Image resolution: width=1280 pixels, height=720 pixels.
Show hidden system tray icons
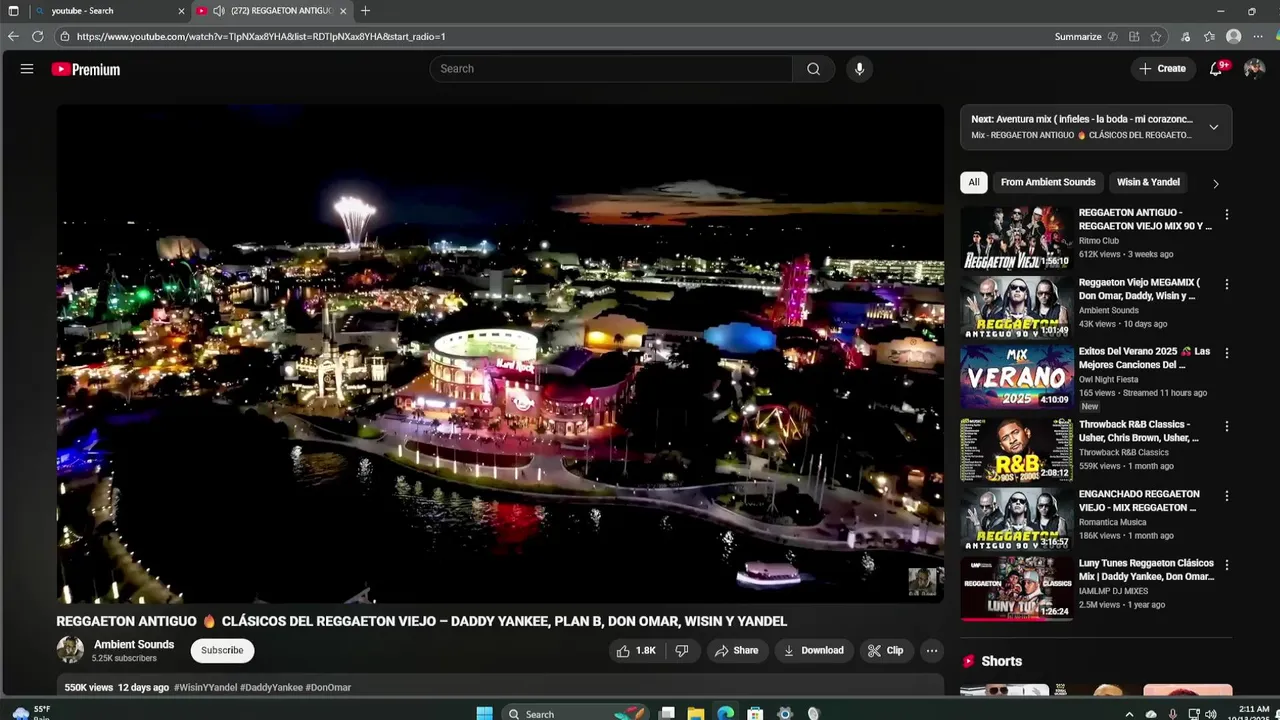pyautogui.click(x=1129, y=714)
